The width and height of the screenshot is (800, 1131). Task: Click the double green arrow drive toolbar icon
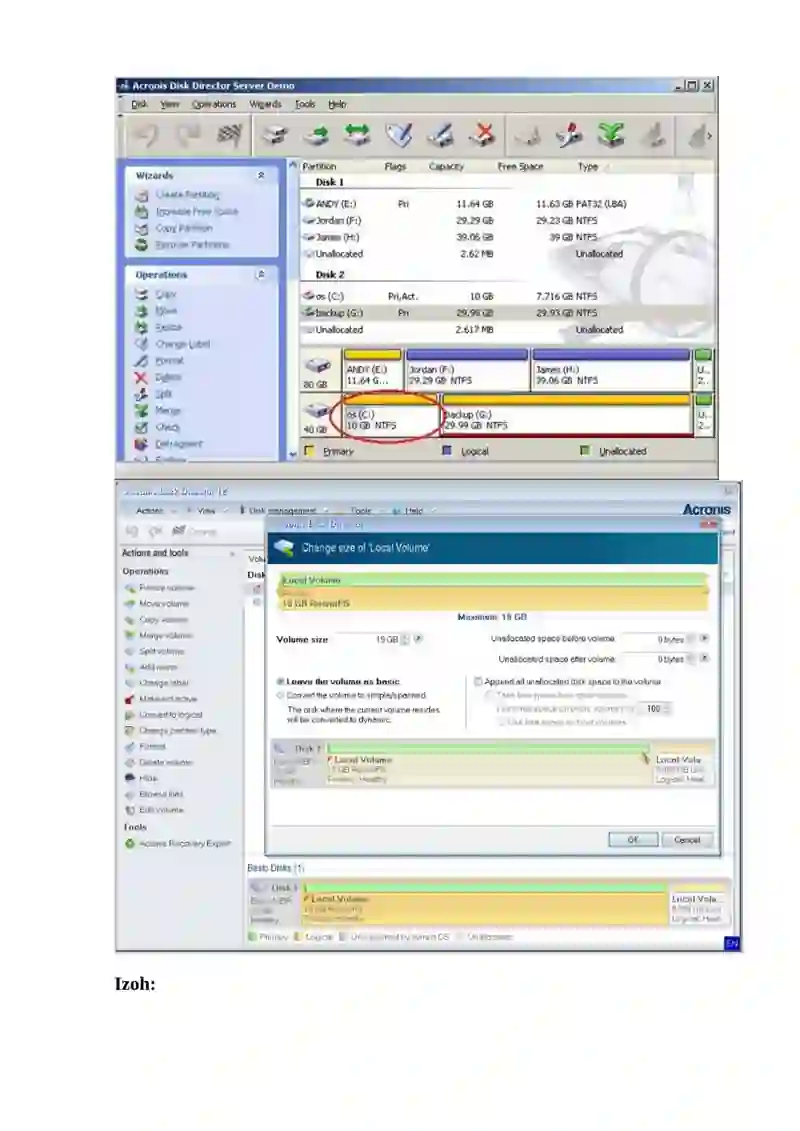coord(356,136)
